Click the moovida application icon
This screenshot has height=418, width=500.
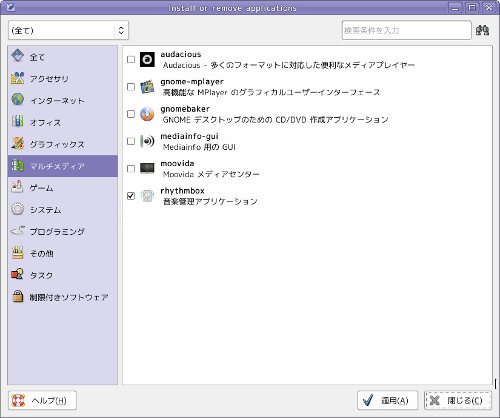tap(147, 168)
